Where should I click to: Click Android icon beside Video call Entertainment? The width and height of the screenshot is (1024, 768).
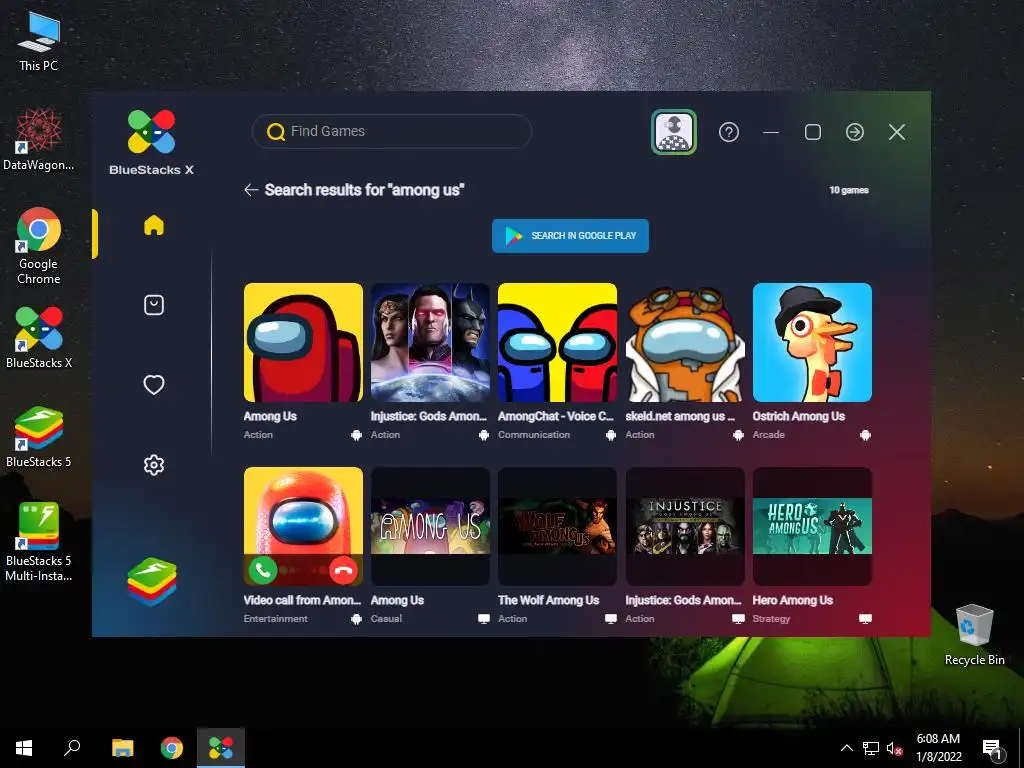[356, 619]
